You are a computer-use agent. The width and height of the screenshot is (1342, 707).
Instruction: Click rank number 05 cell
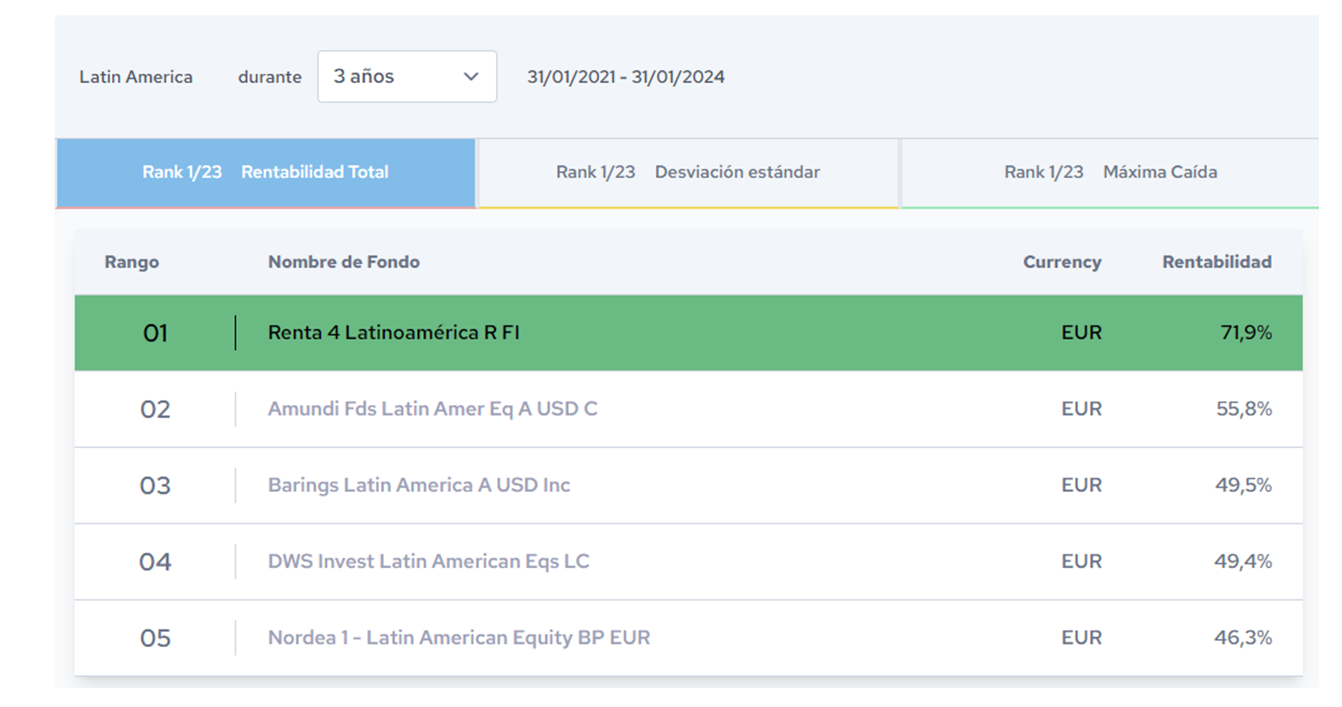pyautogui.click(x=155, y=638)
